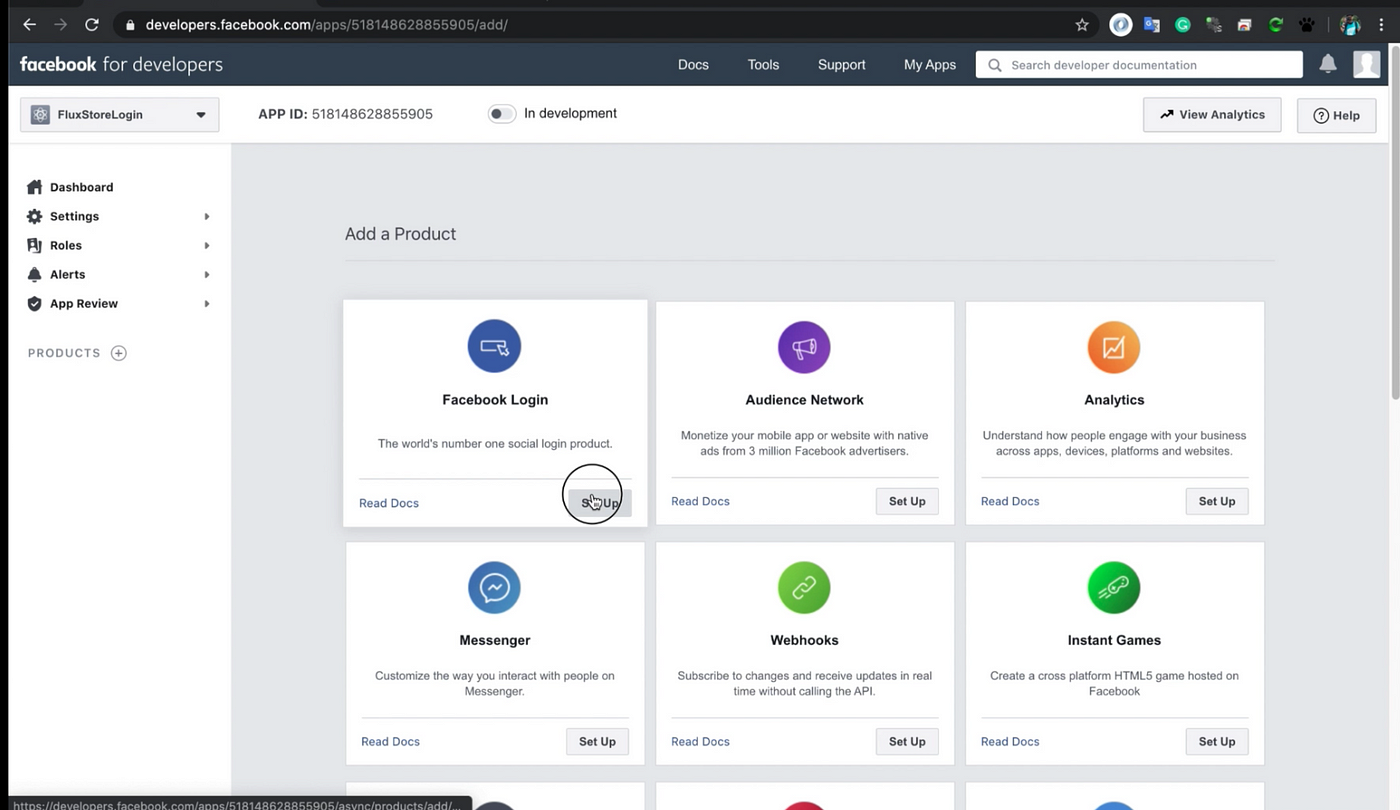
Task: Click the Webhooks chain link icon
Action: [x=804, y=587]
